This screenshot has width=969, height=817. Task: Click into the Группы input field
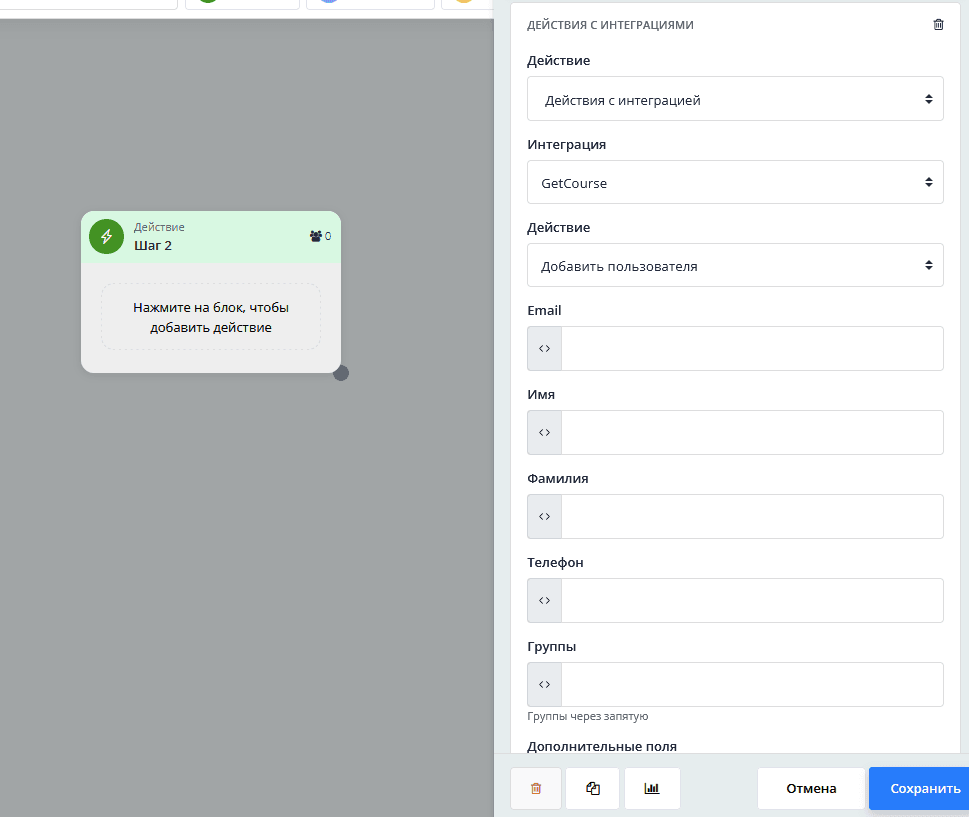752,685
